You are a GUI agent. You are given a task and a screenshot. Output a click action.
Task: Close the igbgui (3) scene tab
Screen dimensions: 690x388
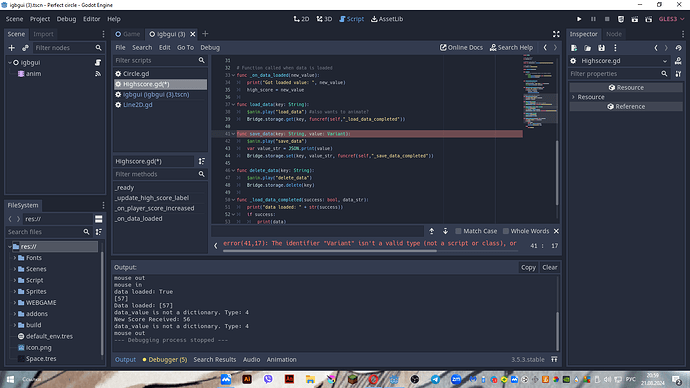click(x=193, y=34)
